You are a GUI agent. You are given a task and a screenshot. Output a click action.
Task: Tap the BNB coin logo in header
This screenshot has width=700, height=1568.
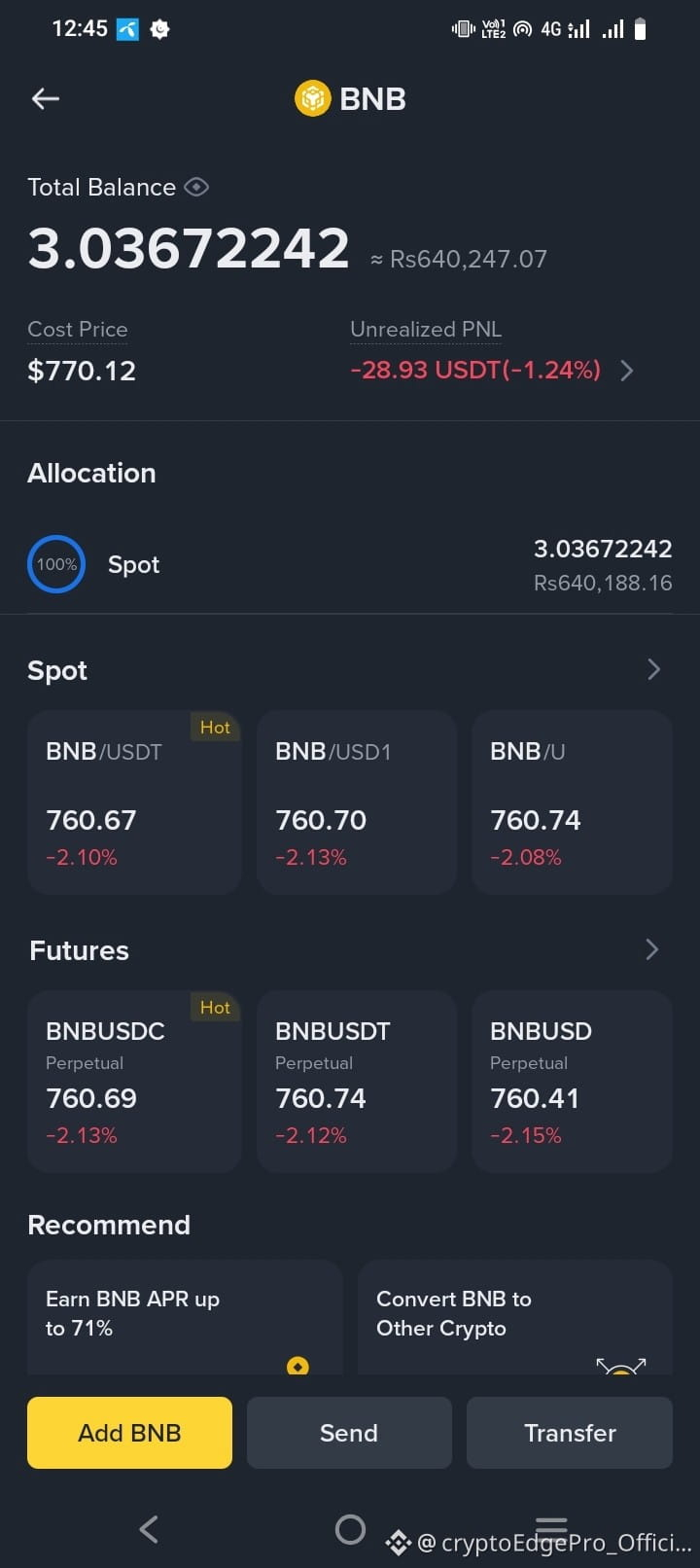(313, 98)
